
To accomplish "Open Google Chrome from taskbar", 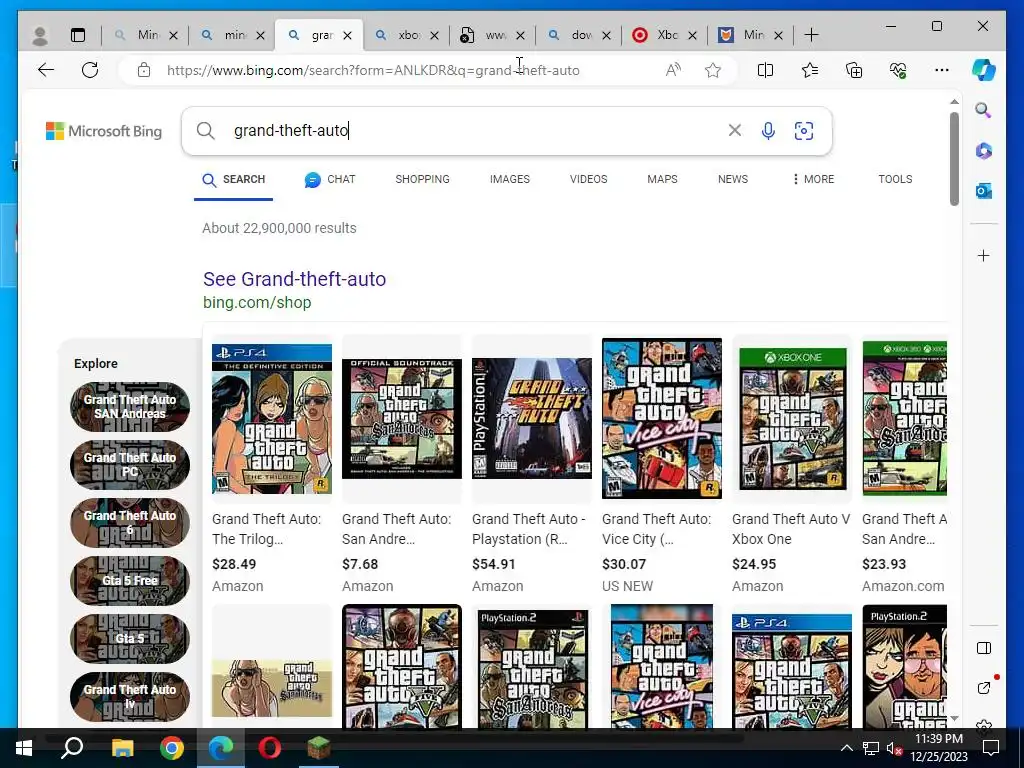I will pos(172,748).
